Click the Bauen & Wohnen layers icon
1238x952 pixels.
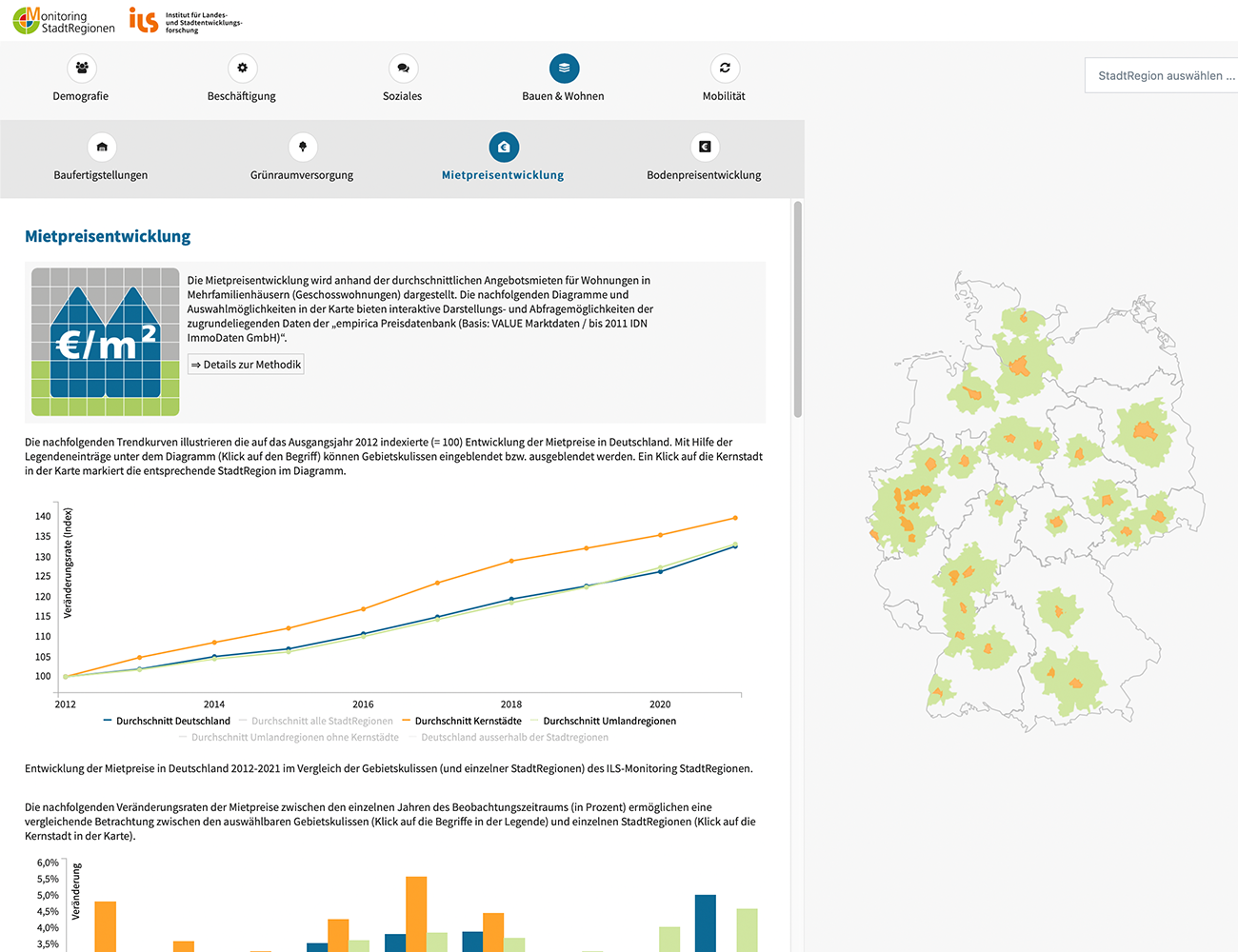pyautogui.click(x=564, y=69)
